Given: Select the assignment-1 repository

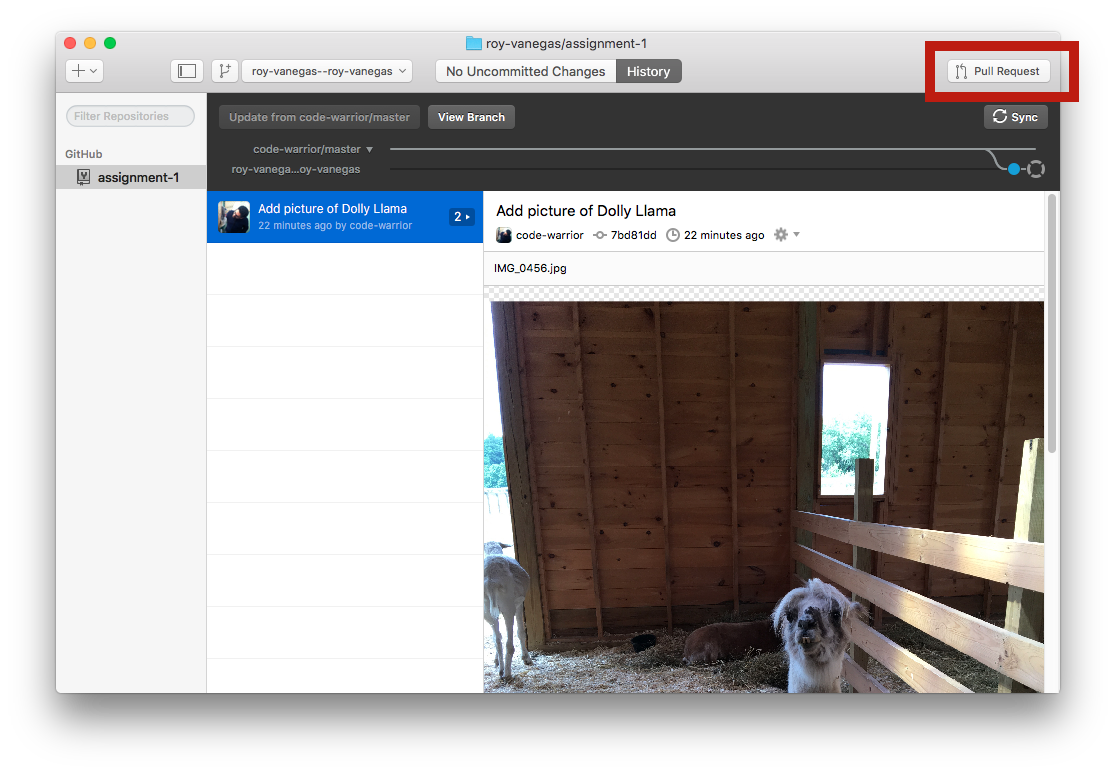Looking at the screenshot, I should click(x=131, y=177).
